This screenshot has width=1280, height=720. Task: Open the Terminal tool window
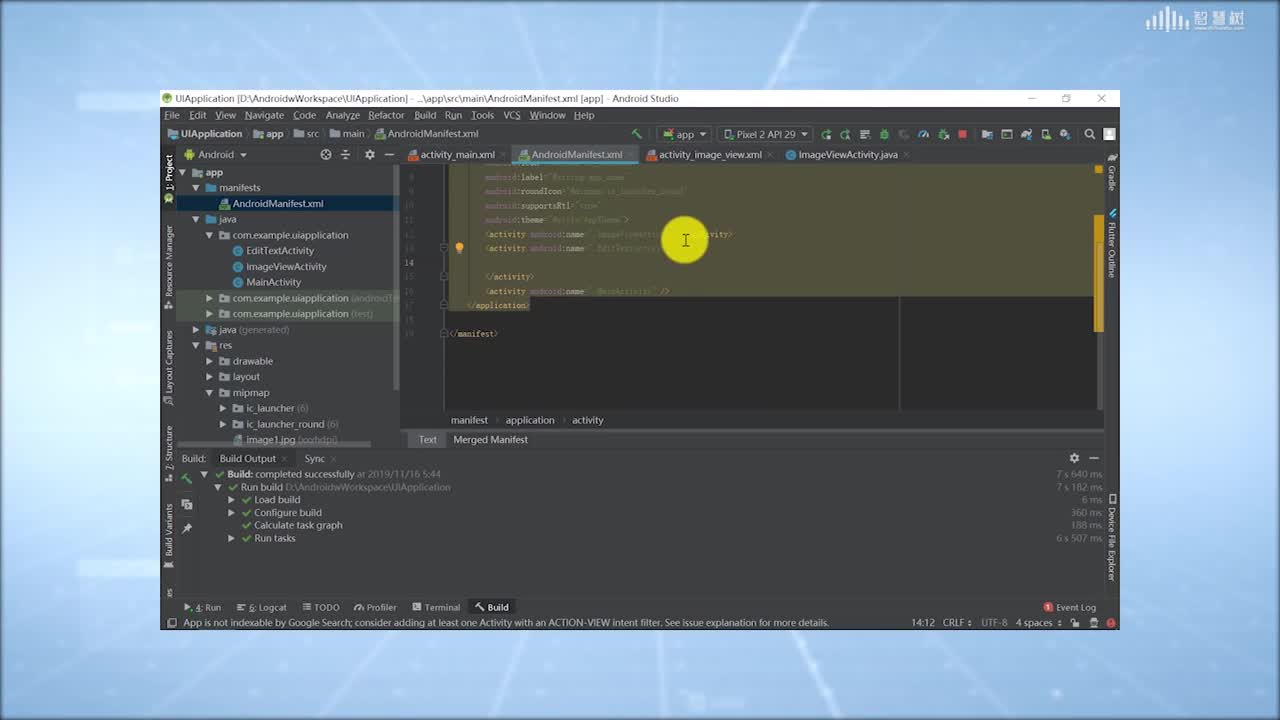435,607
